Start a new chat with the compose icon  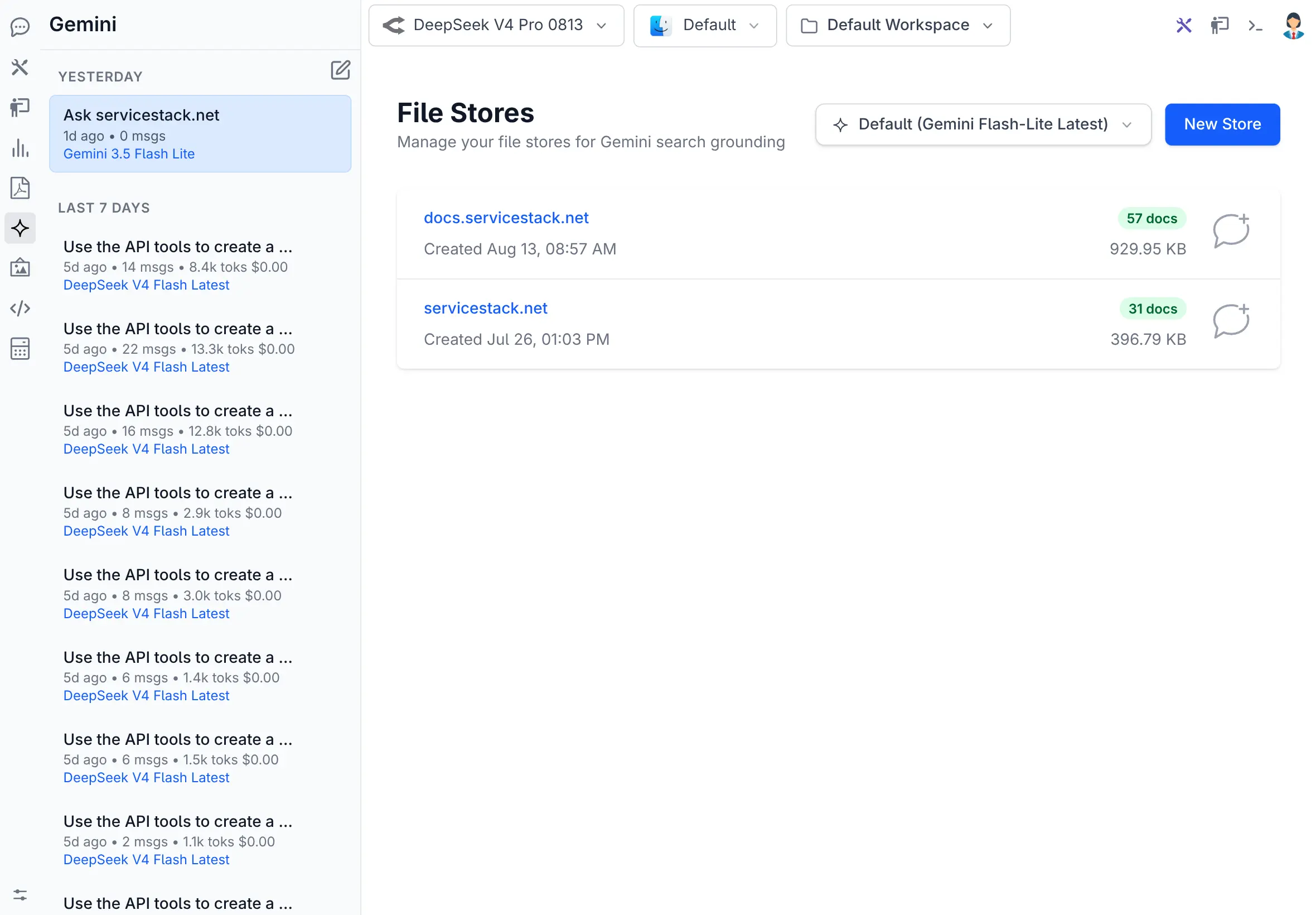tap(340, 70)
